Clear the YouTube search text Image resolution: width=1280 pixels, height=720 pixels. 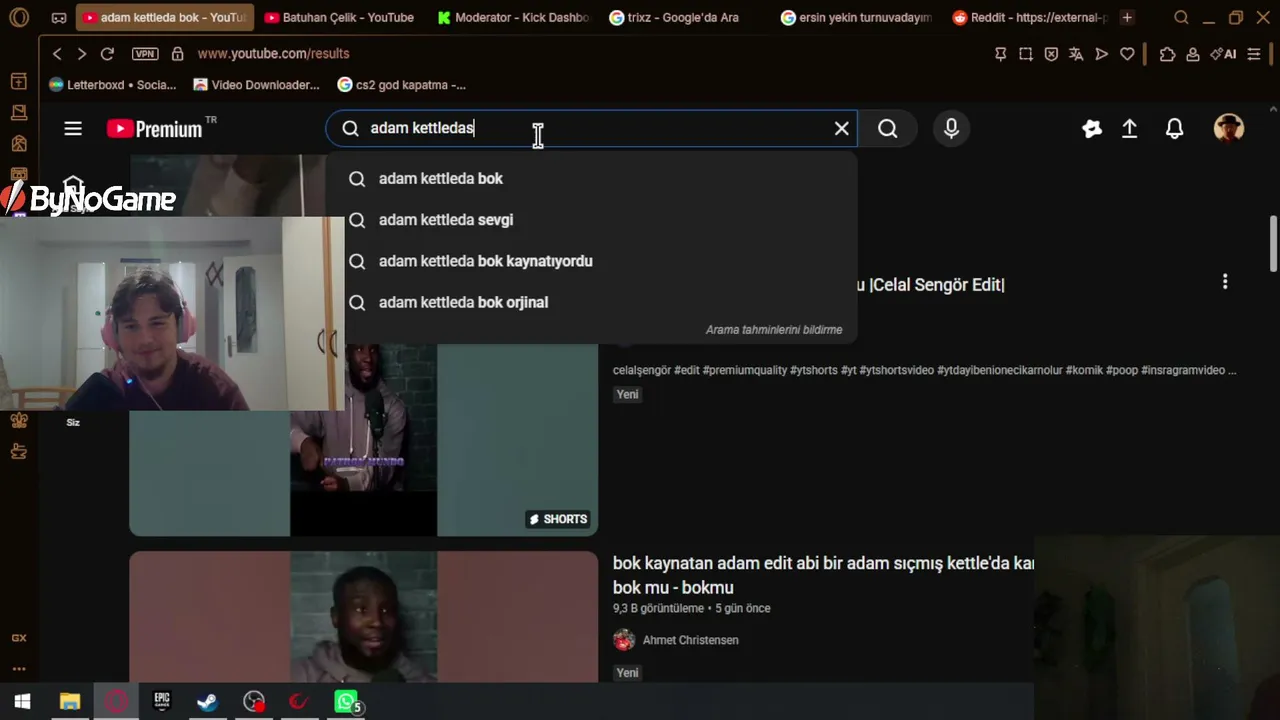click(842, 128)
